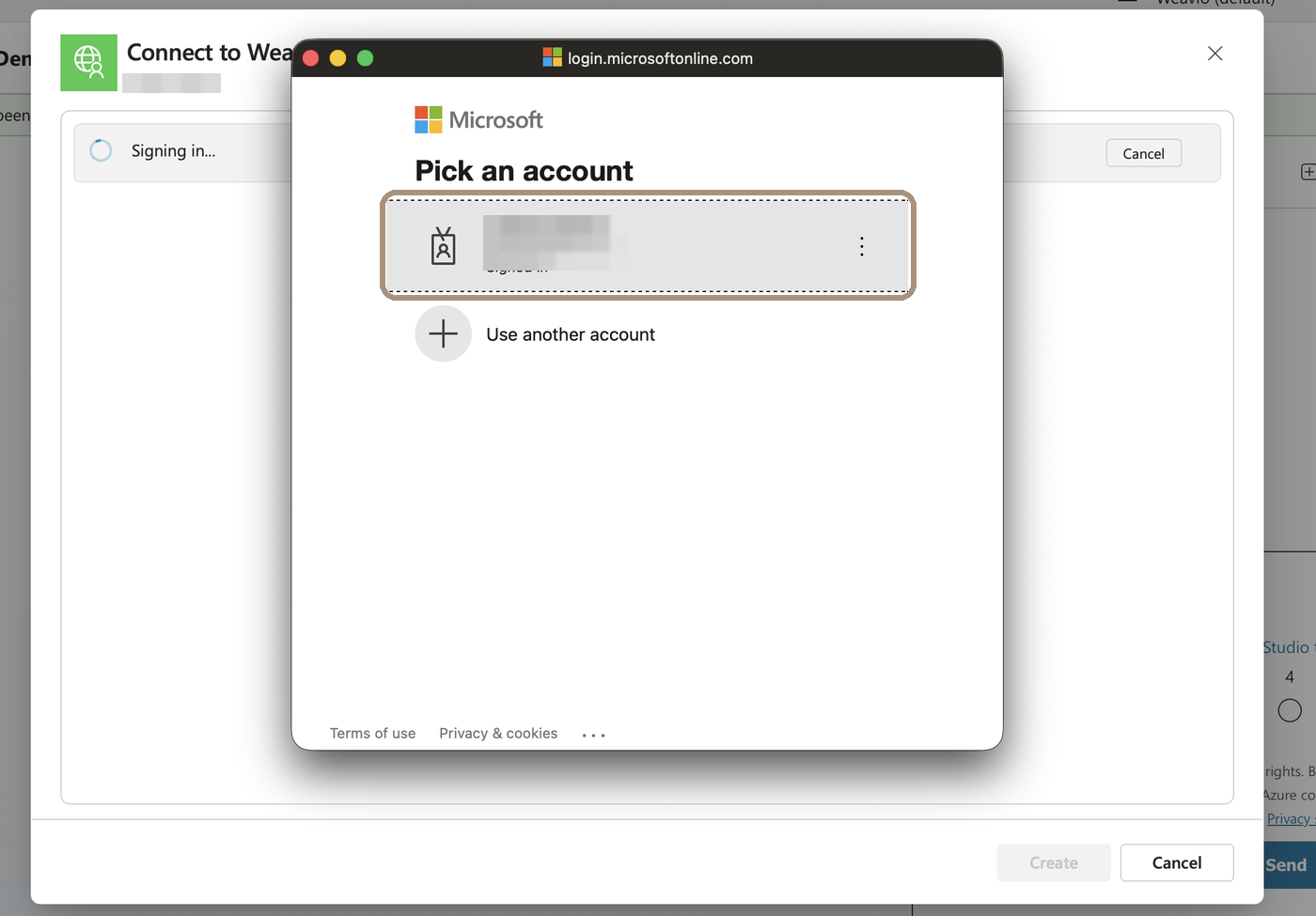Click the Pick an account heading
The height and width of the screenshot is (916, 1316).
point(524,171)
